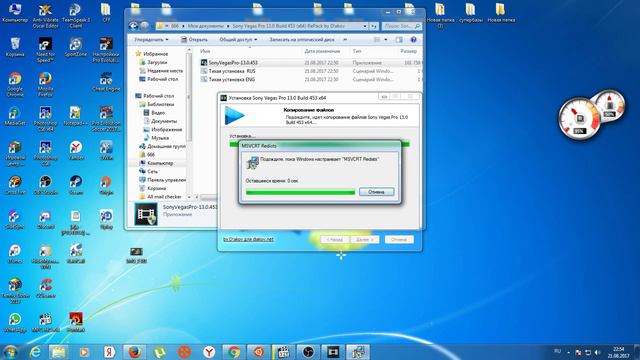Open uTorrent from the taskbar
640x360 pixels.
(160, 352)
